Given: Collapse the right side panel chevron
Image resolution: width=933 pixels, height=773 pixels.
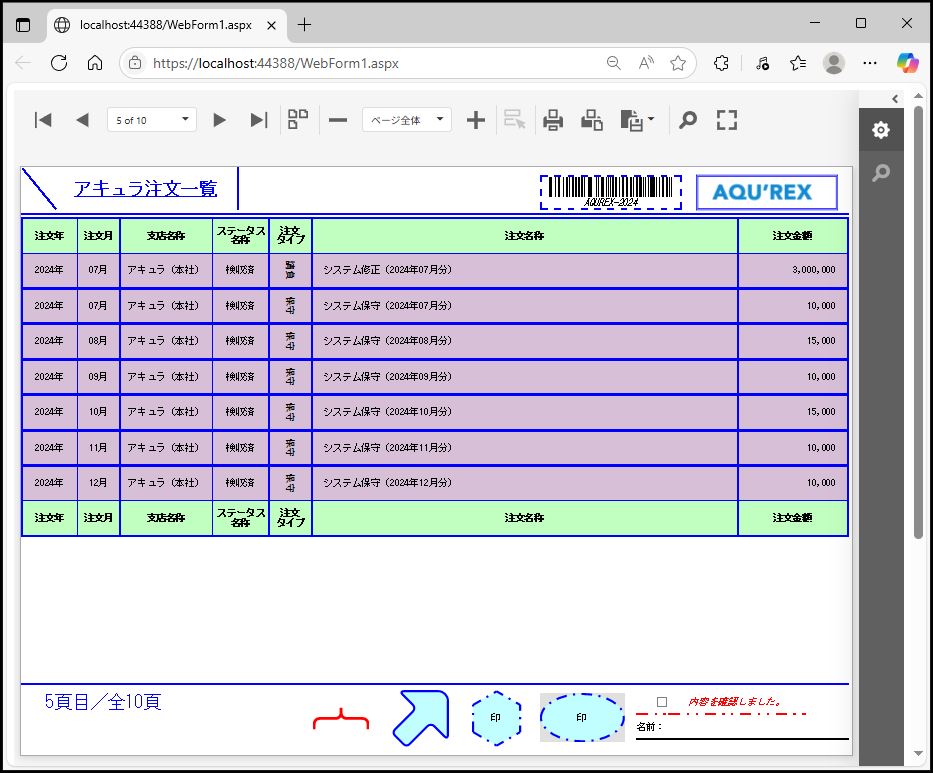Looking at the screenshot, I should click(895, 98).
